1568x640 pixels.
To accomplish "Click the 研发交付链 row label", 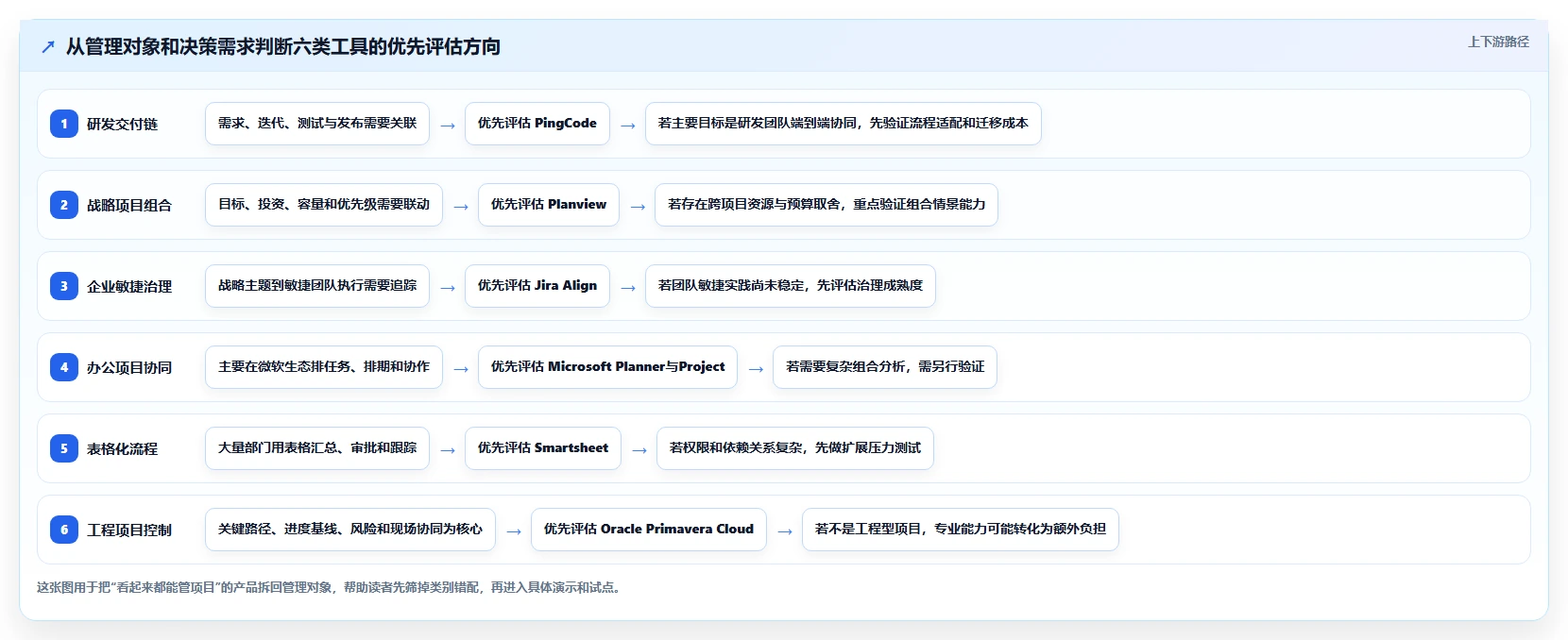I will coord(123,124).
